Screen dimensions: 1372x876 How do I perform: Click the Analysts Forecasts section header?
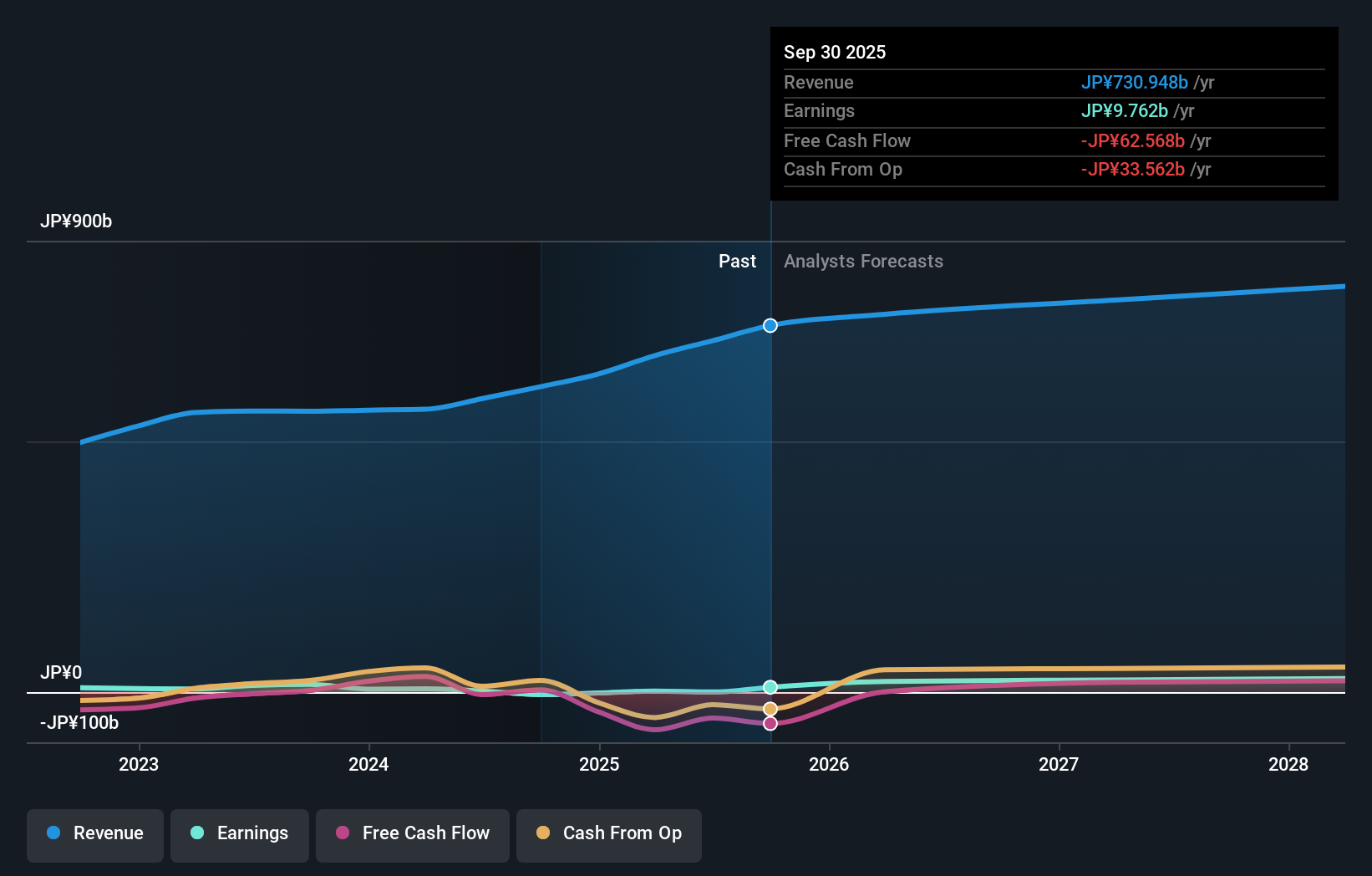(863, 261)
